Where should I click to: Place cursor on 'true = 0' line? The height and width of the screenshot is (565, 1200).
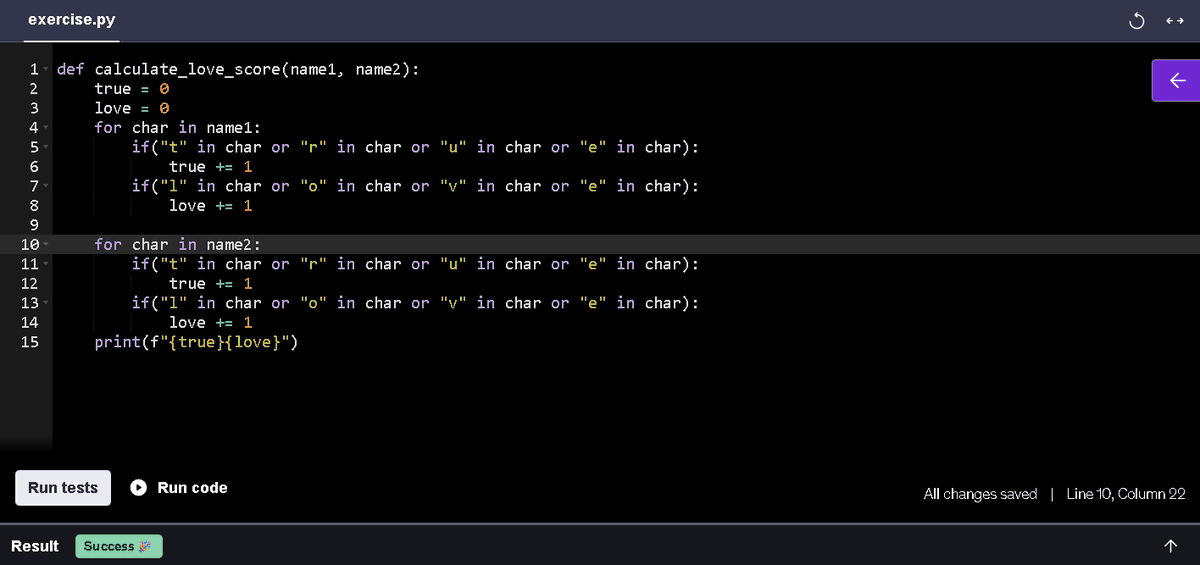tap(132, 89)
